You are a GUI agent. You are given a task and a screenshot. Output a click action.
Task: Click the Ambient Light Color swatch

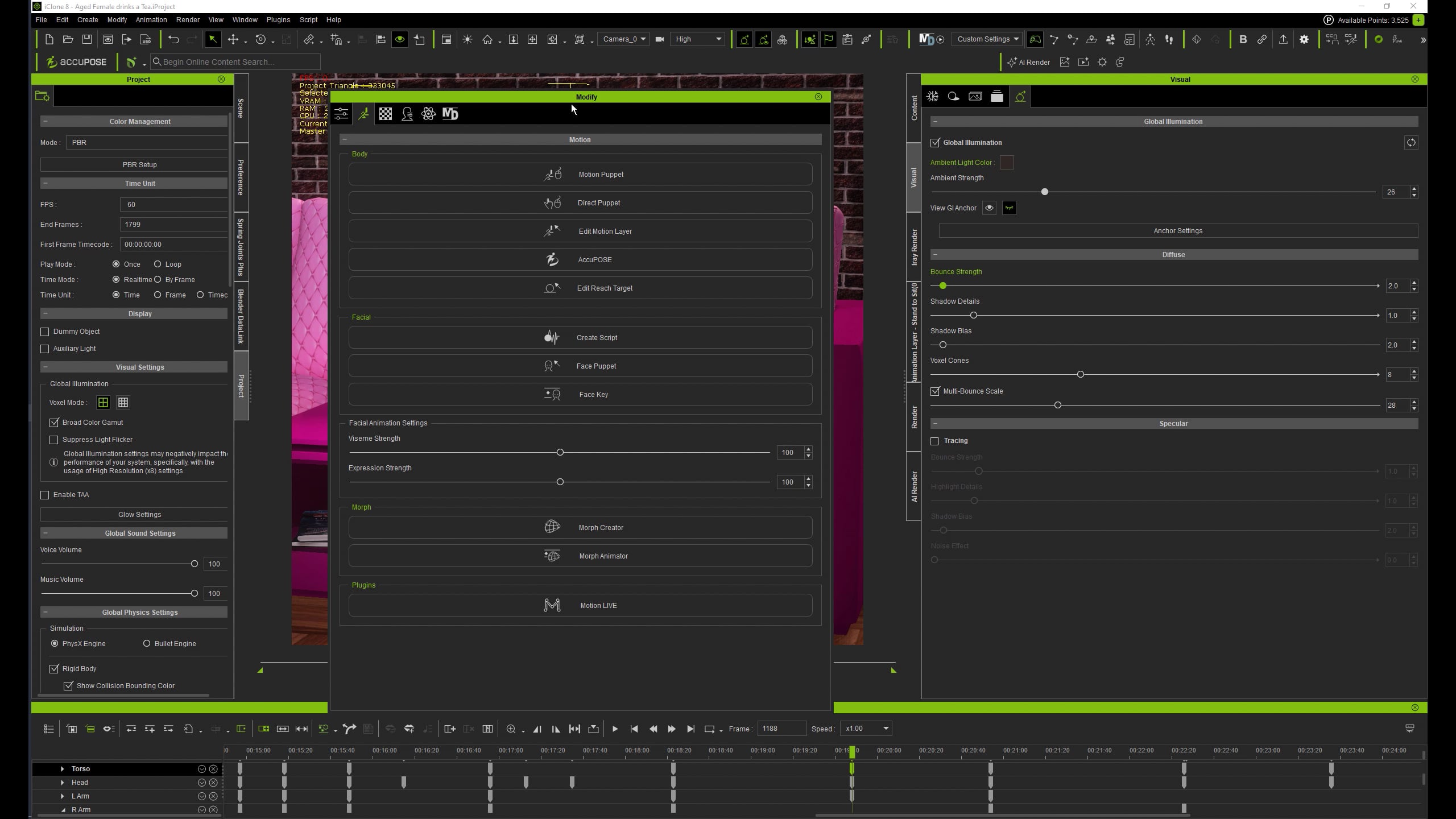coord(1006,163)
